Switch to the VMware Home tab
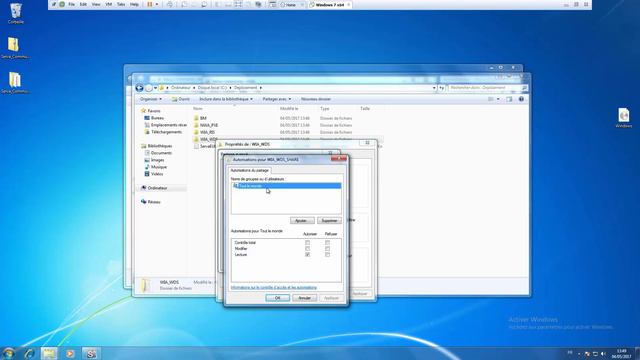Screen dimensions: 640x360 [x=291, y=5]
